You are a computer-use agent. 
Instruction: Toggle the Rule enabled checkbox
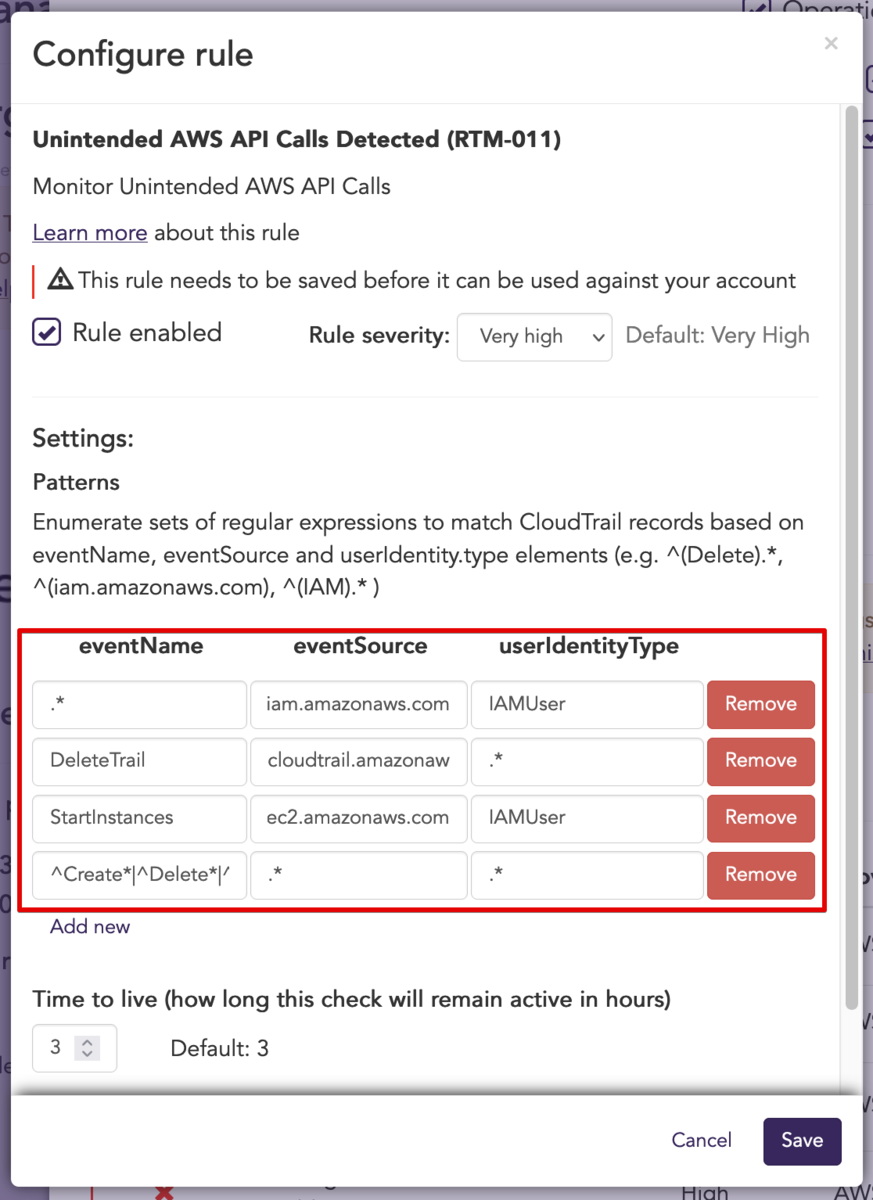pos(47,333)
